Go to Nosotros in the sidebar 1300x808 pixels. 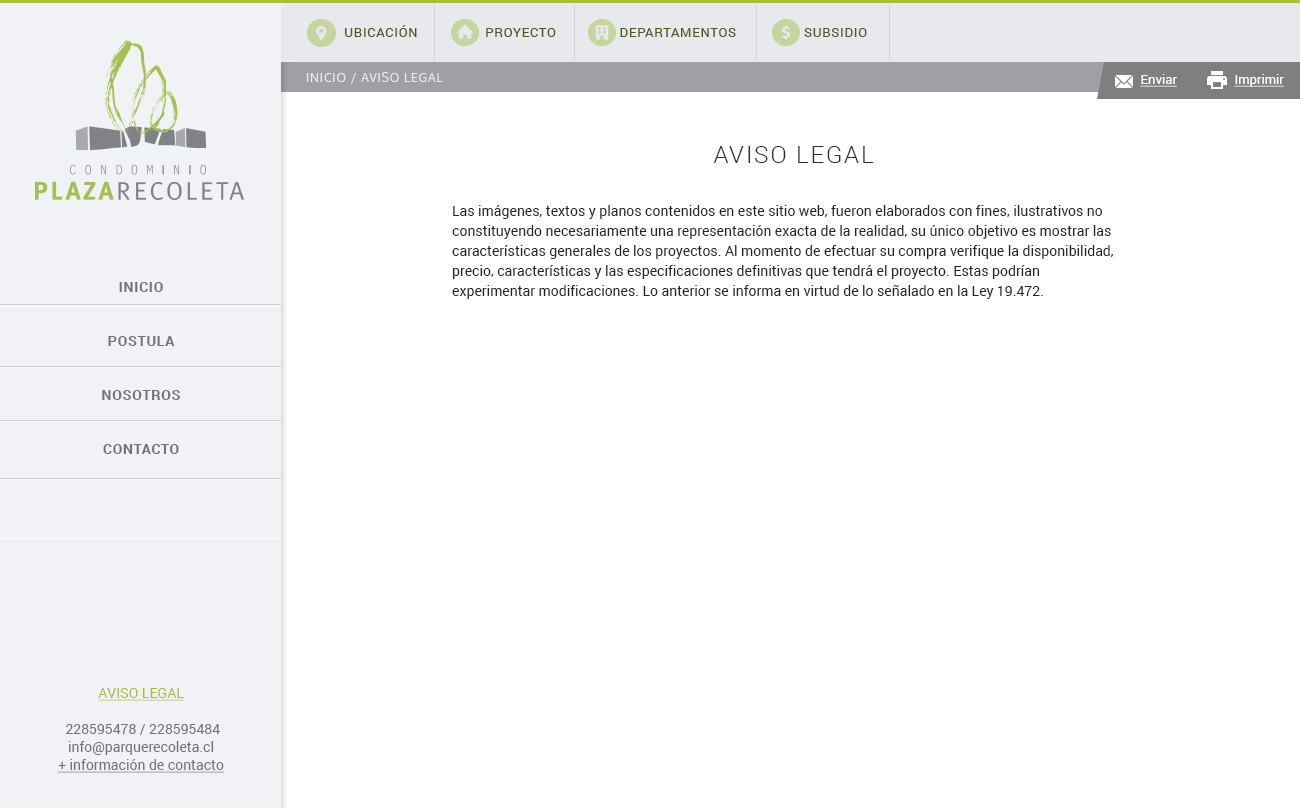point(141,395)
